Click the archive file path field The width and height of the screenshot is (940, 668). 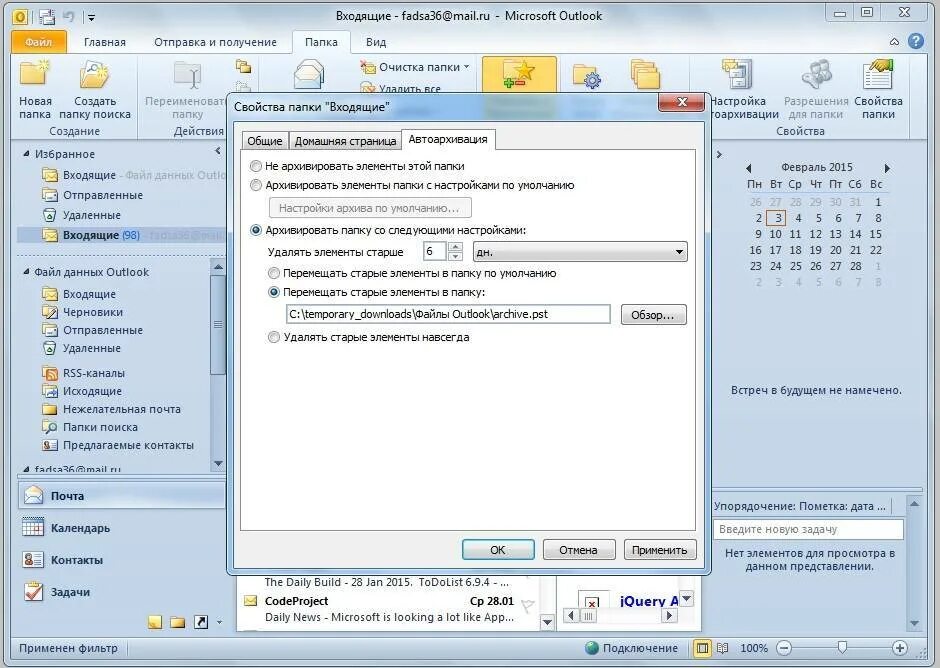(x=448, y=314)
